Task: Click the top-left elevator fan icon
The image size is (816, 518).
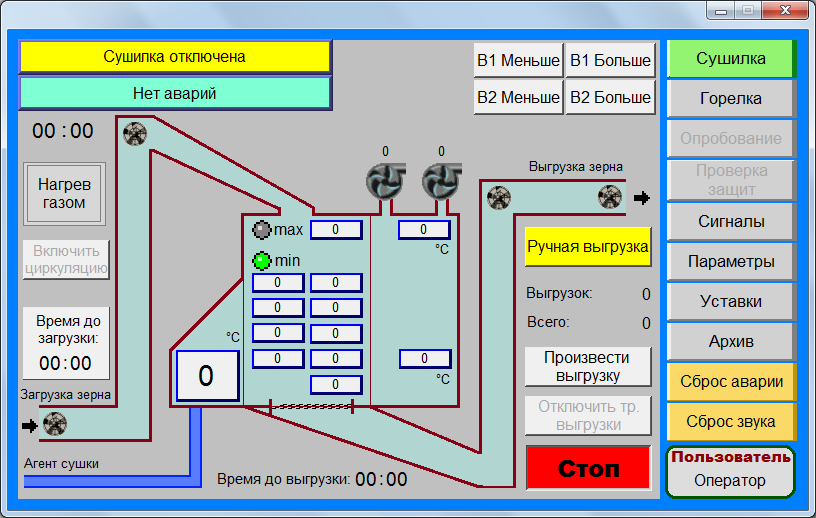Action: [x=135, y=134]
